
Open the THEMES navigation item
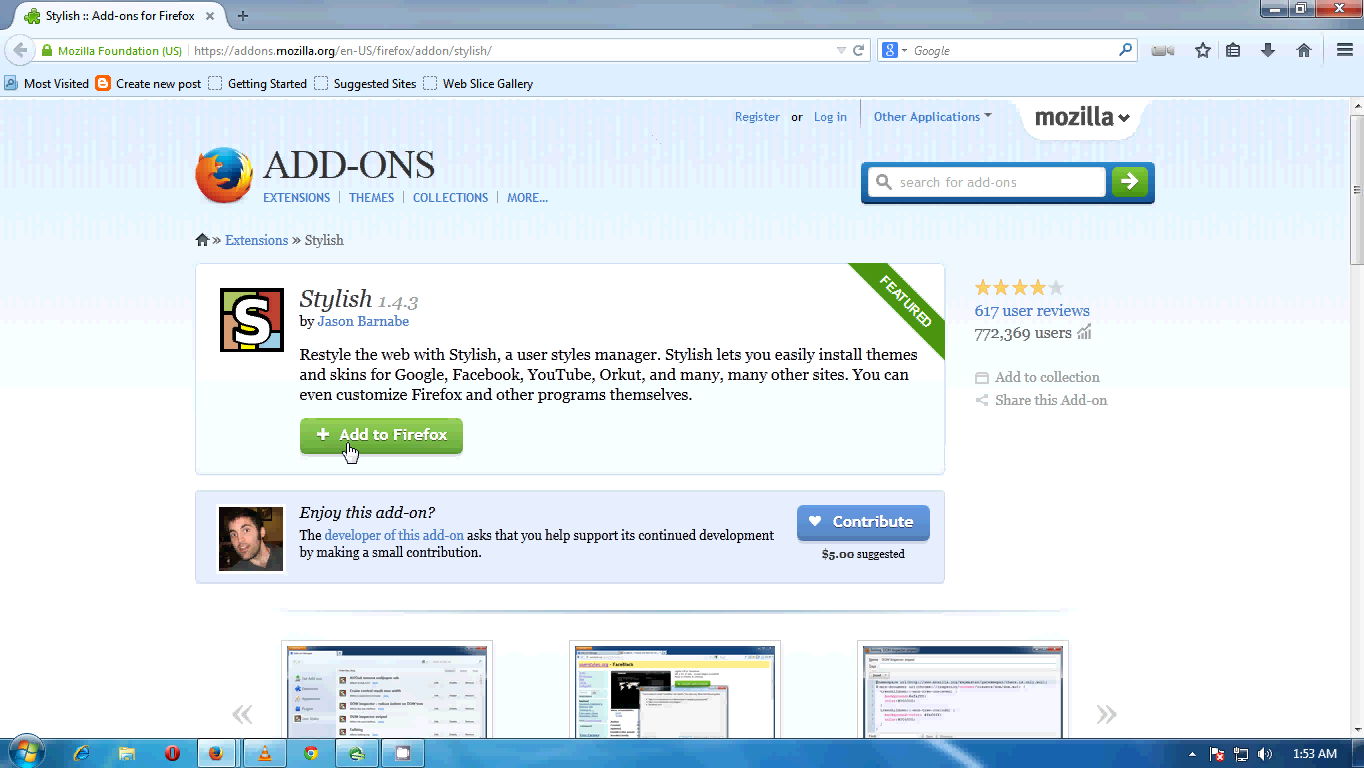371,198
